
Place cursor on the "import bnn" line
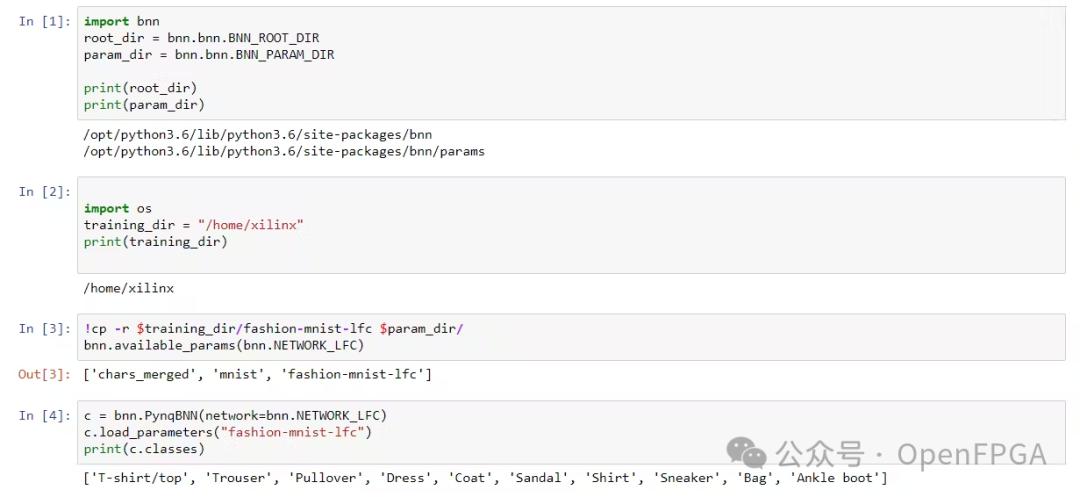(121, 21)
